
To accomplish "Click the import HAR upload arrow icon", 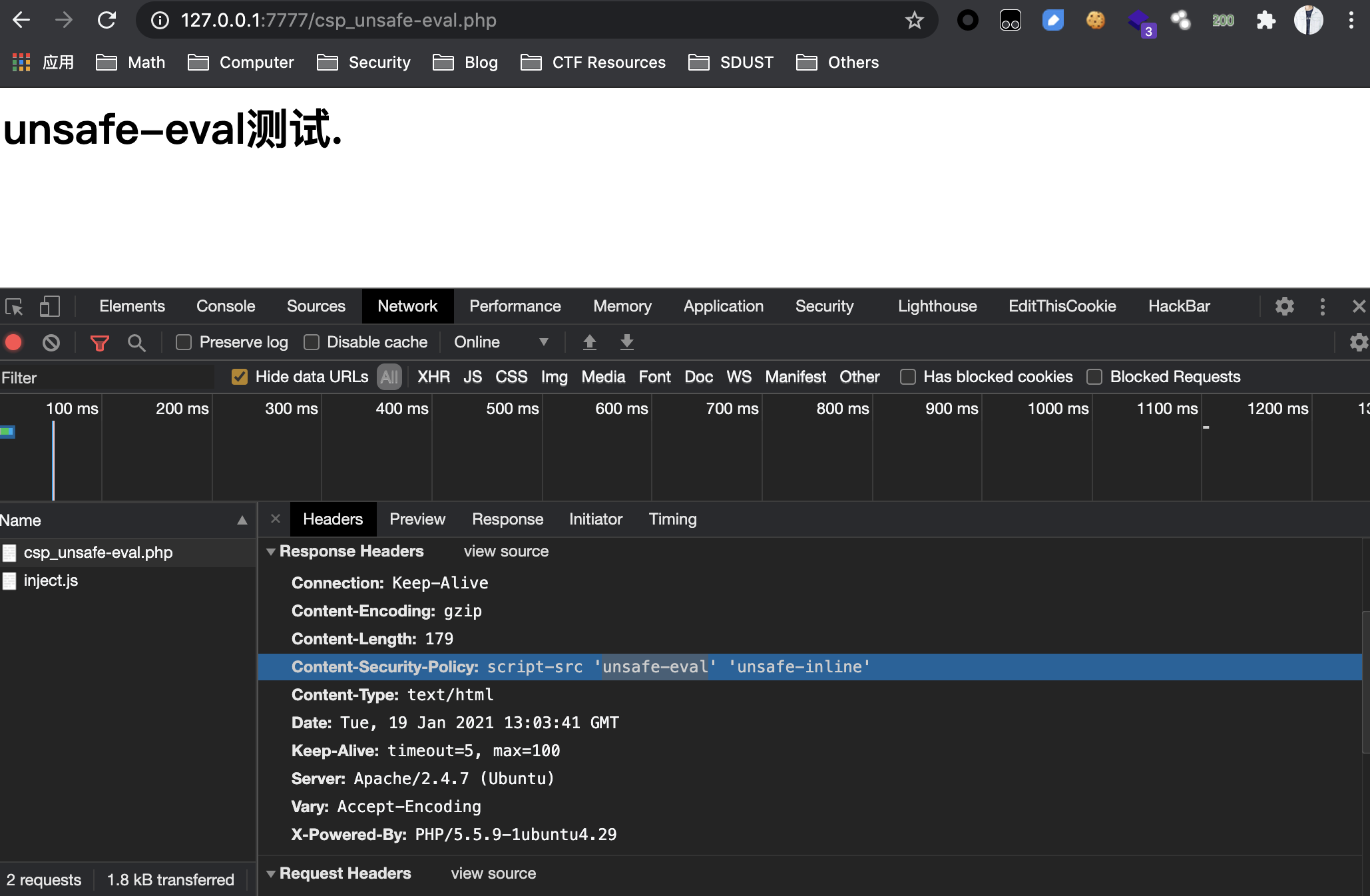I will coord(589,342).
